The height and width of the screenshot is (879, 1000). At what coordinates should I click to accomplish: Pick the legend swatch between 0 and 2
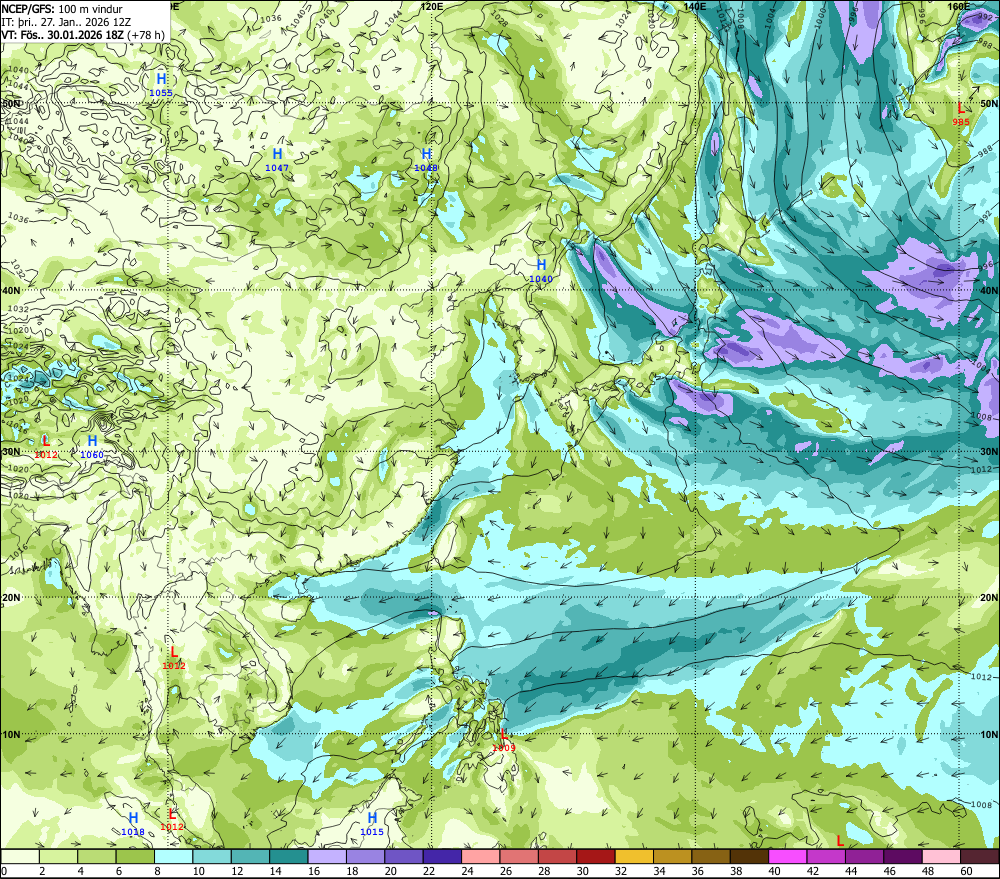tap(20, 856)
